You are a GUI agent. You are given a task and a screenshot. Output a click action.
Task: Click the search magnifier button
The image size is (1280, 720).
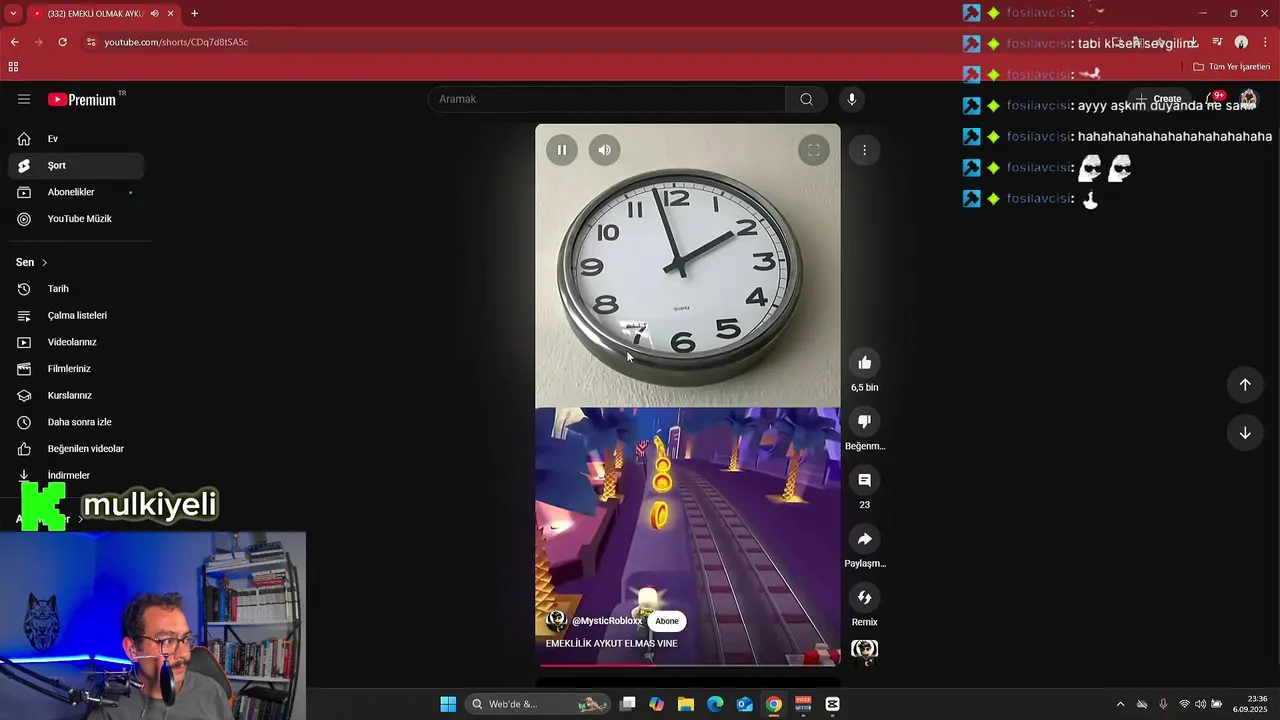point(806,99)
